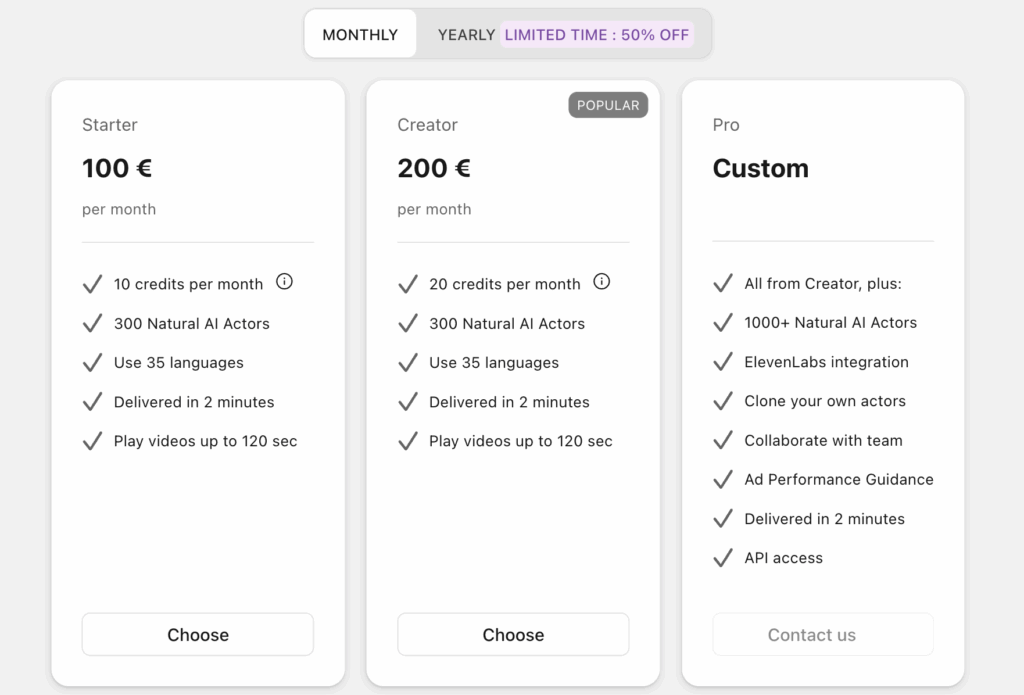The width and height of the screenshot is (1024, 695).
Task: Click the 100 € price text
Action: click(117, 168)
